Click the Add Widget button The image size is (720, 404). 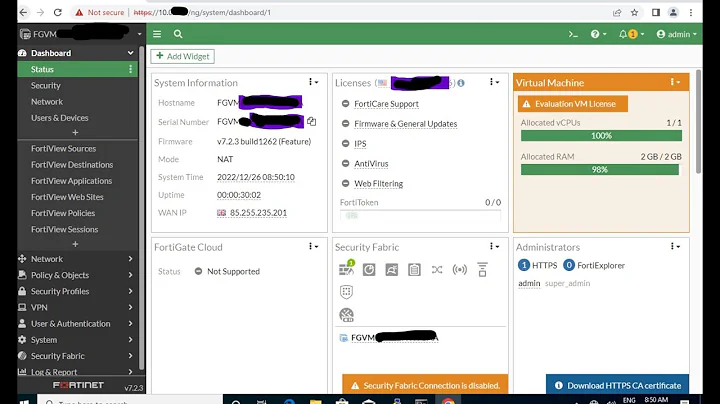point(183,56)
